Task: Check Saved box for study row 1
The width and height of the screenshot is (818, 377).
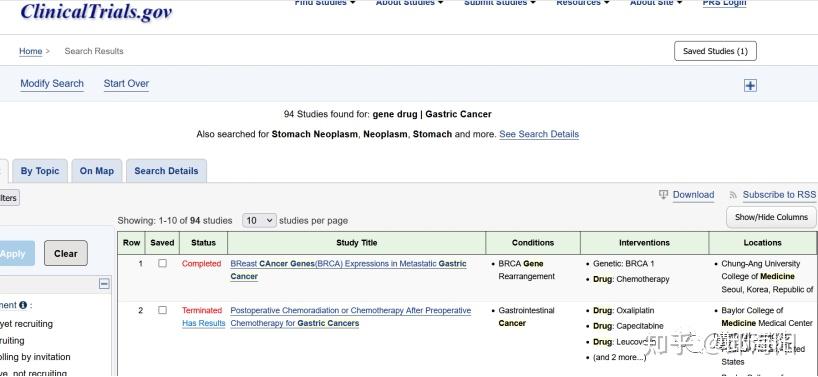Action: coord(162,263)
